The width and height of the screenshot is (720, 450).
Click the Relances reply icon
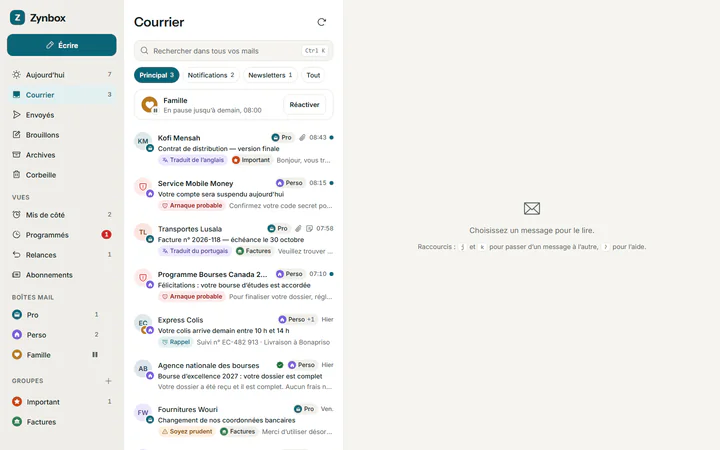tap(17, 254)
